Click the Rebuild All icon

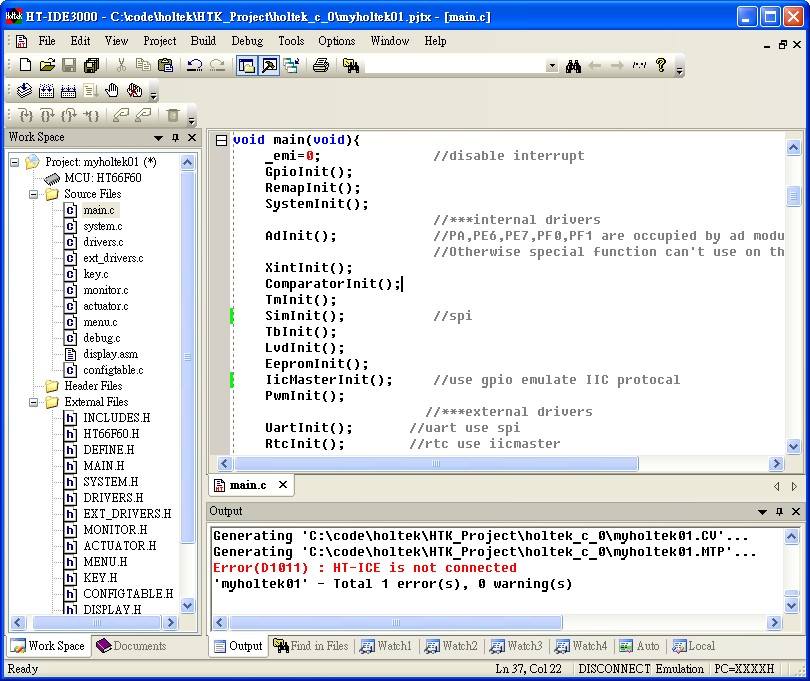coord(68,91)
